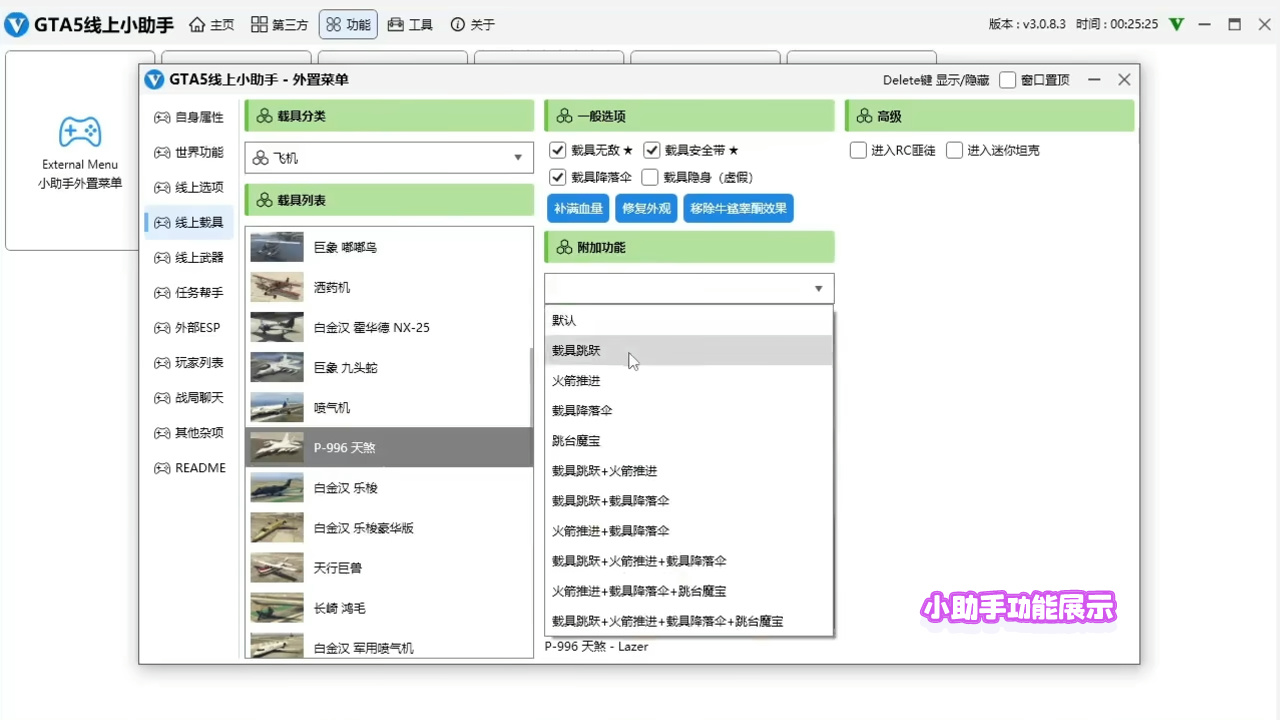Select the 巨象 九头蛇 jet thumbnail
This screenshot has width=1280, height=720.
tap(277, 367)
